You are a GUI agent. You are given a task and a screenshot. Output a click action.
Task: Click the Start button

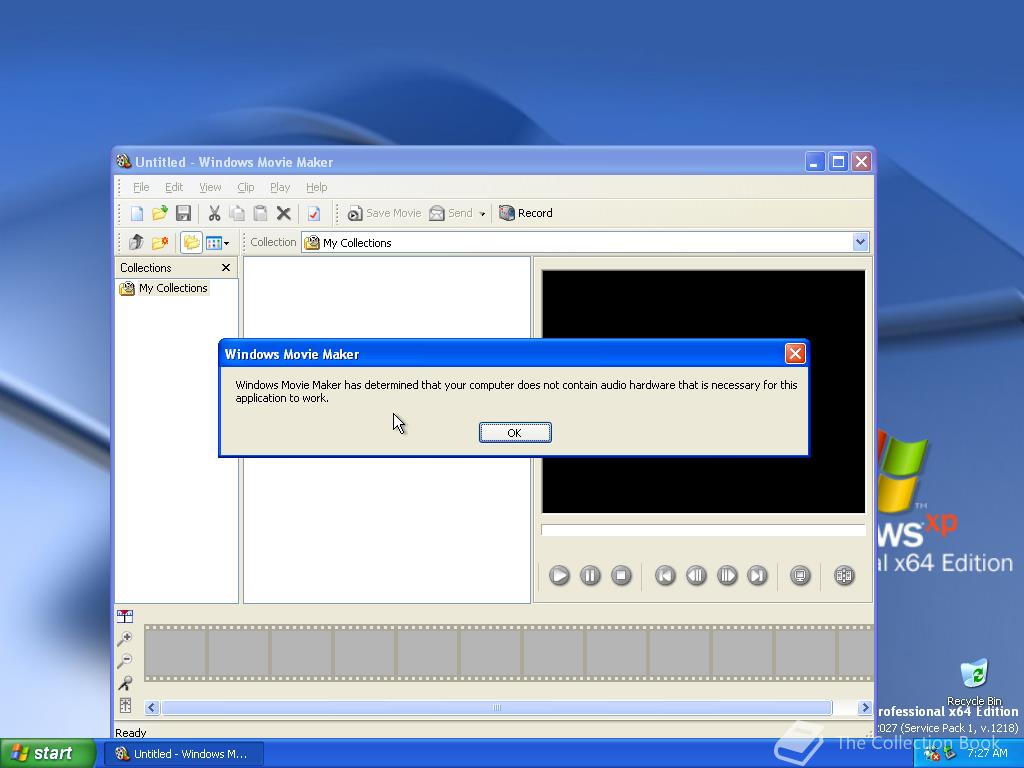[x=48, y=753]
